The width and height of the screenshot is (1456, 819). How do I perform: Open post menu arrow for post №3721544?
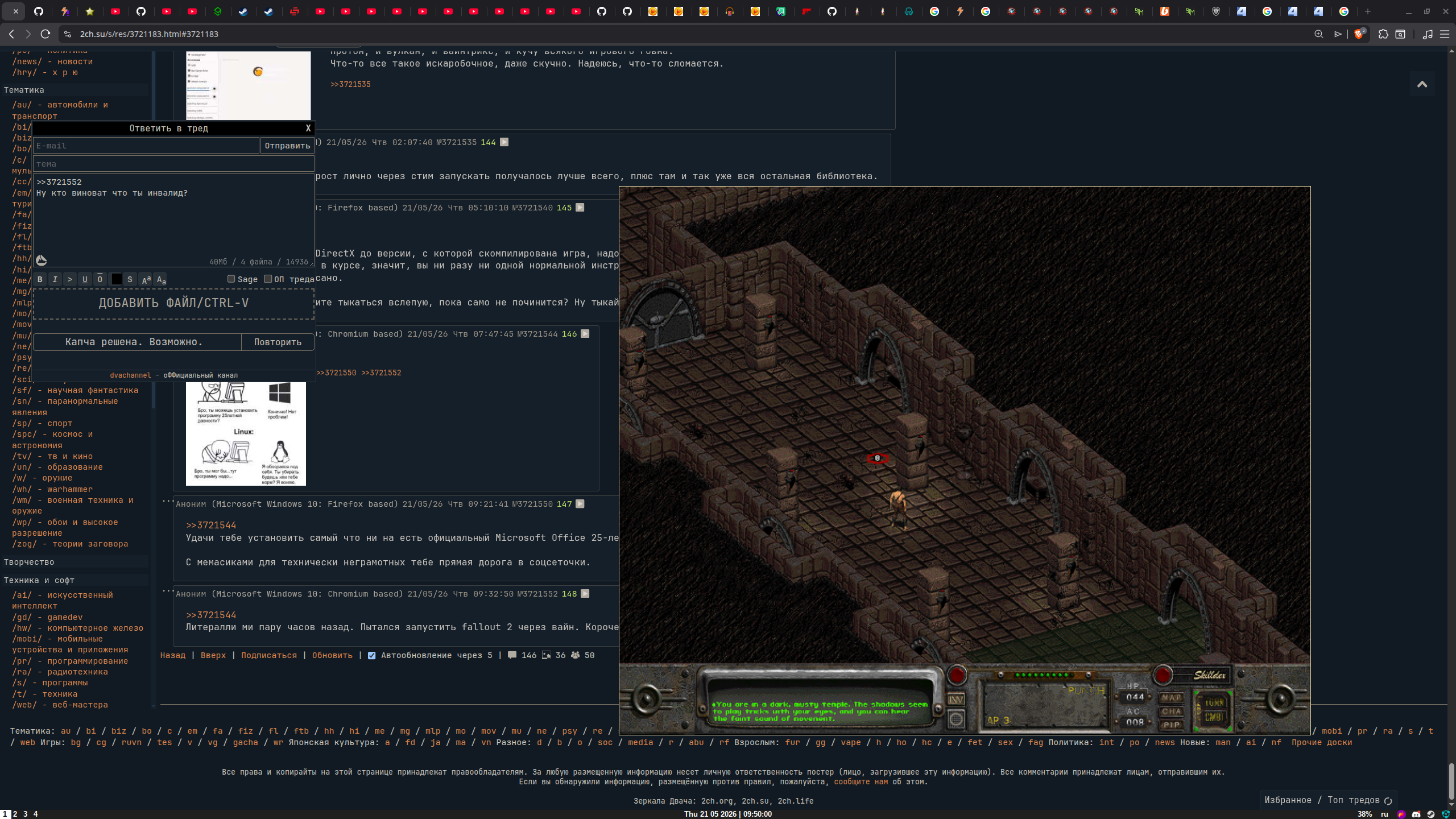[x=585, y=334]
